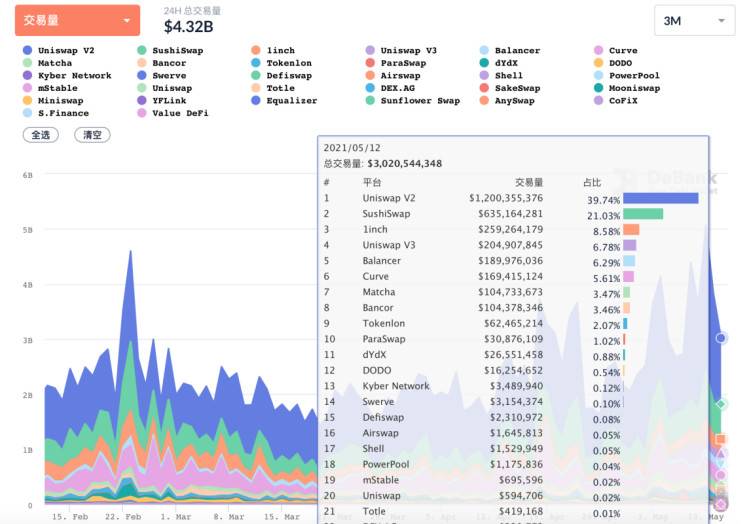
Task: Toggle Uniswap V3 legend series
Action: 401,50
